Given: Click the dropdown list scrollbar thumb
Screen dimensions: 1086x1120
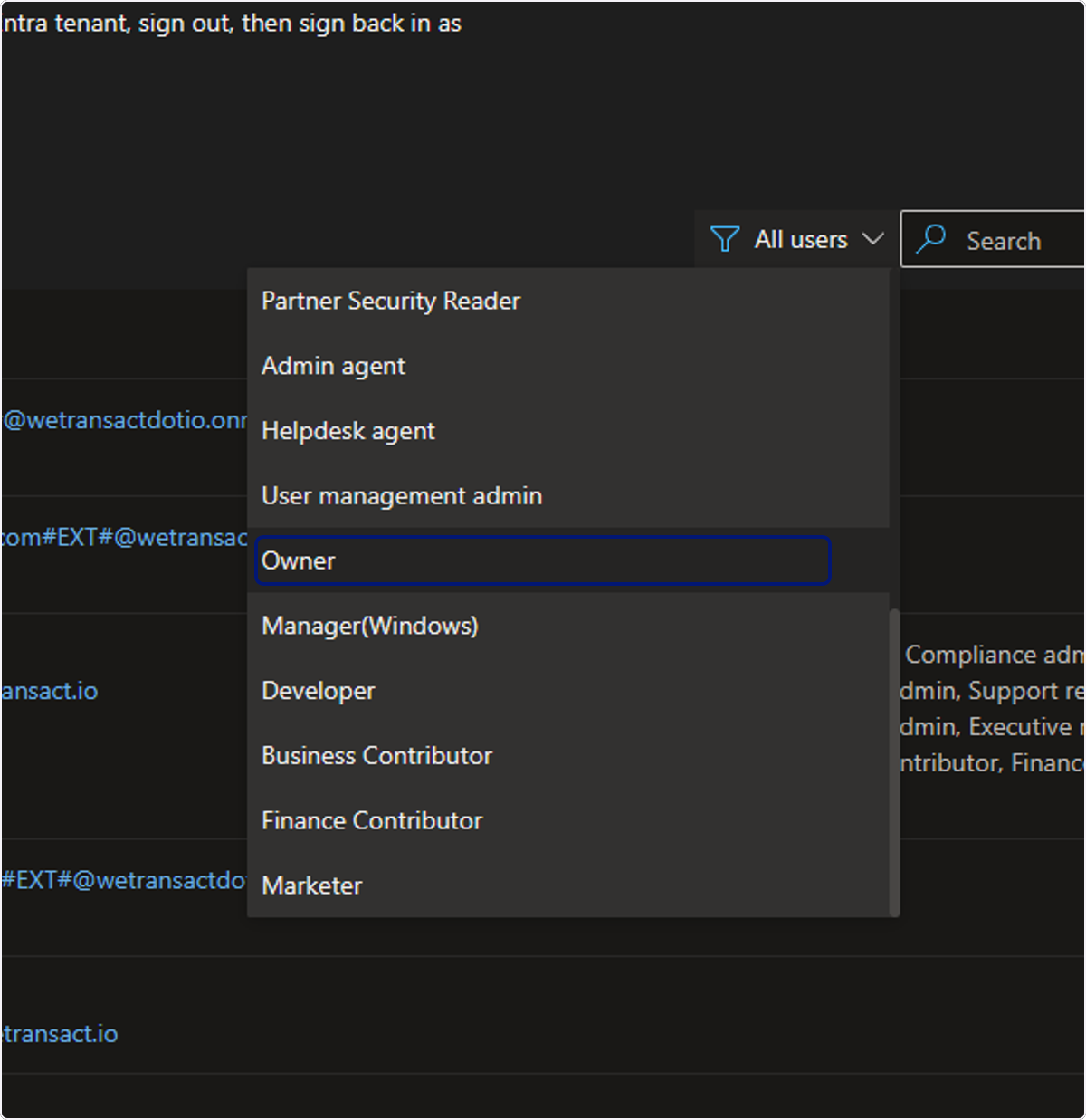Looking at the screenshot, I should pyautogui.click(x=894, y=762).
